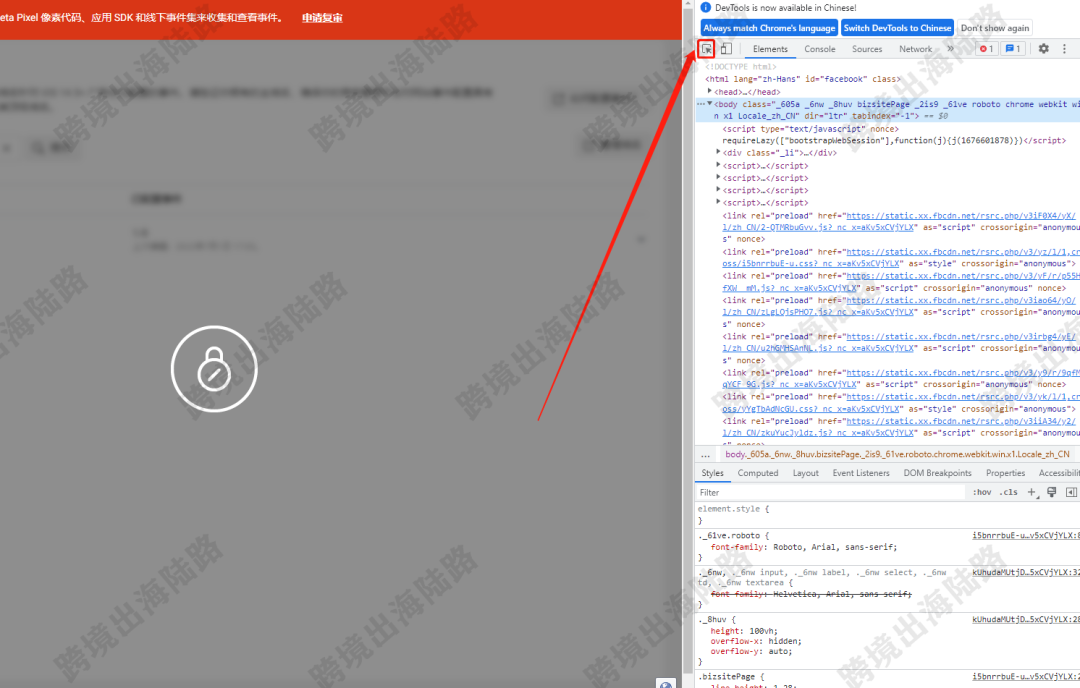Viewport: 1080px width, 688px height.
Task: Switch to the Elements tab
Action: (x=770, y=49)
